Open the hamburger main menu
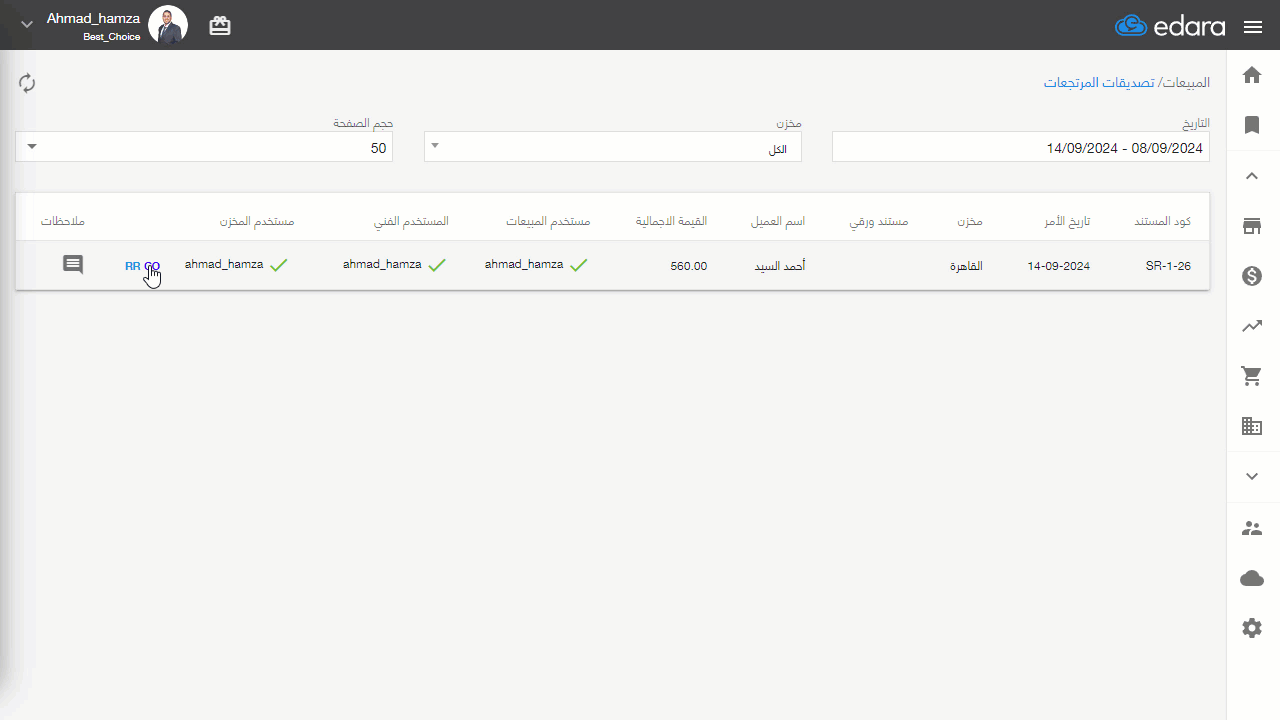 click(1253, 27)
